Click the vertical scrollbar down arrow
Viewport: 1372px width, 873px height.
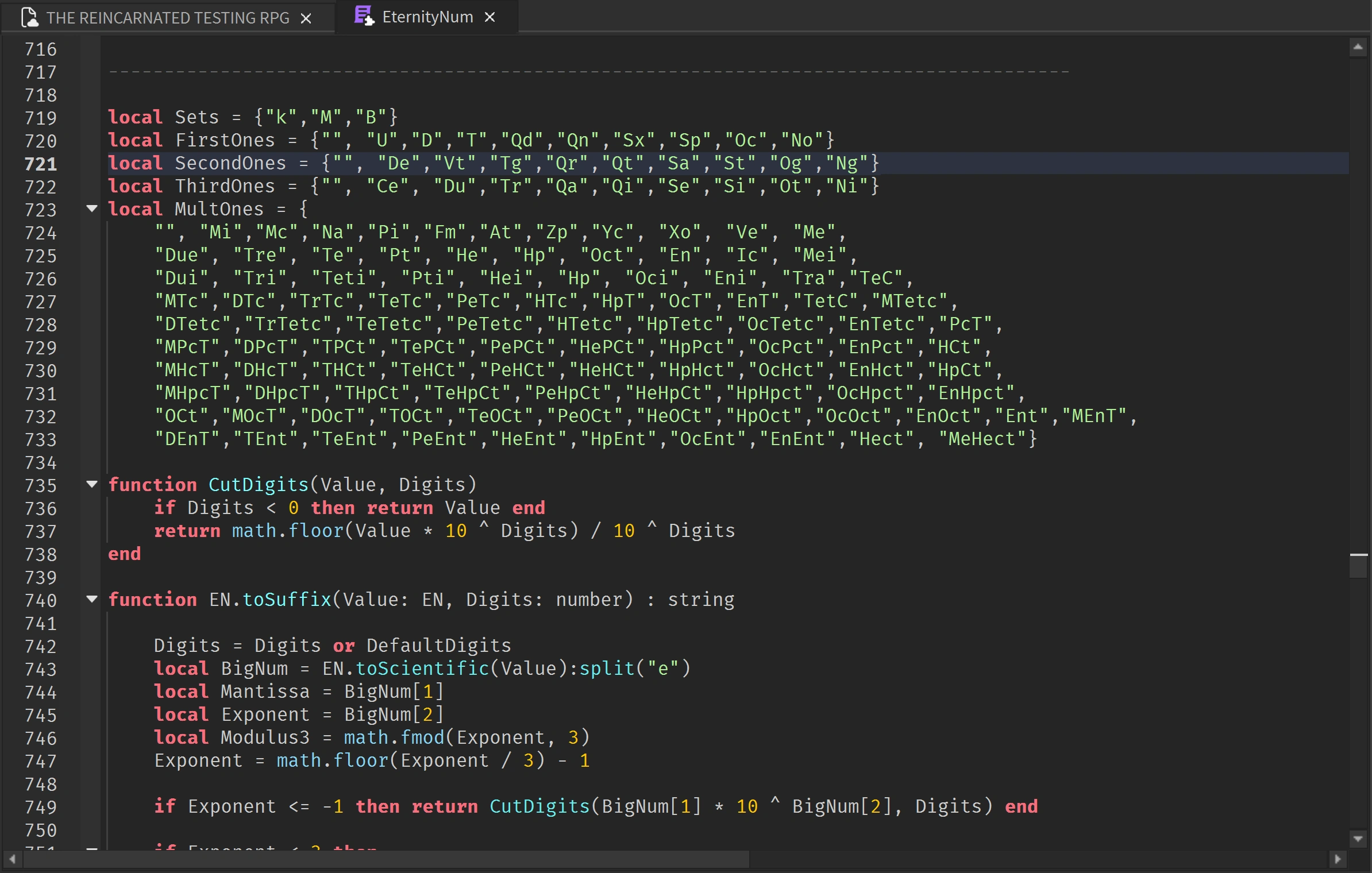click(x=1358, y=838)
